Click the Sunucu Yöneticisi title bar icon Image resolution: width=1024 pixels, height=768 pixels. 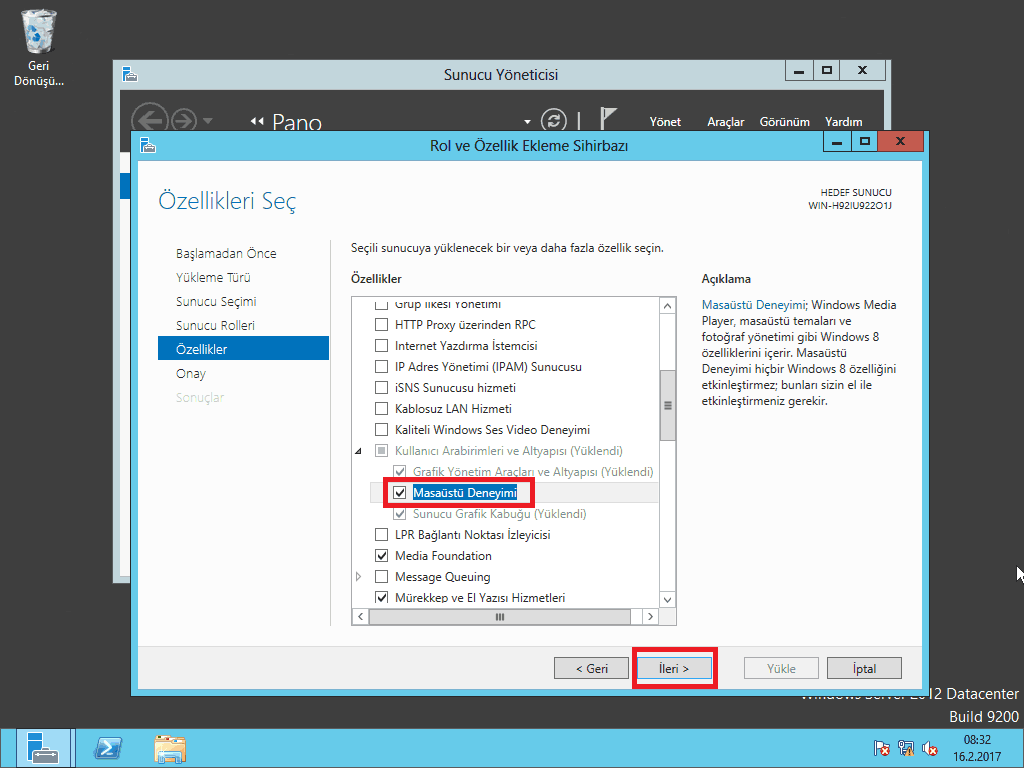click(130, 74)
